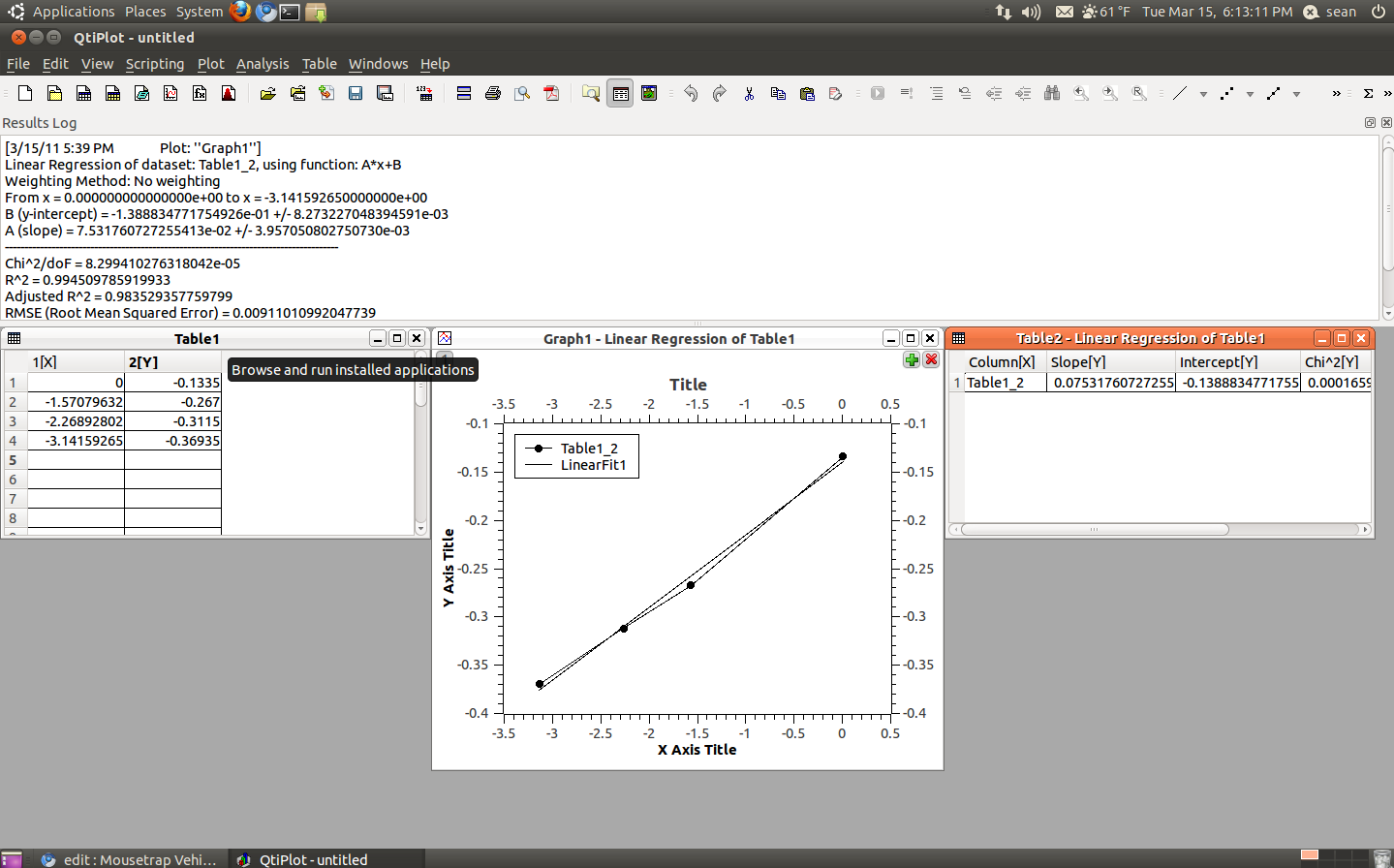
Task: Open the Plot menu
Action: tap(210, 64)
